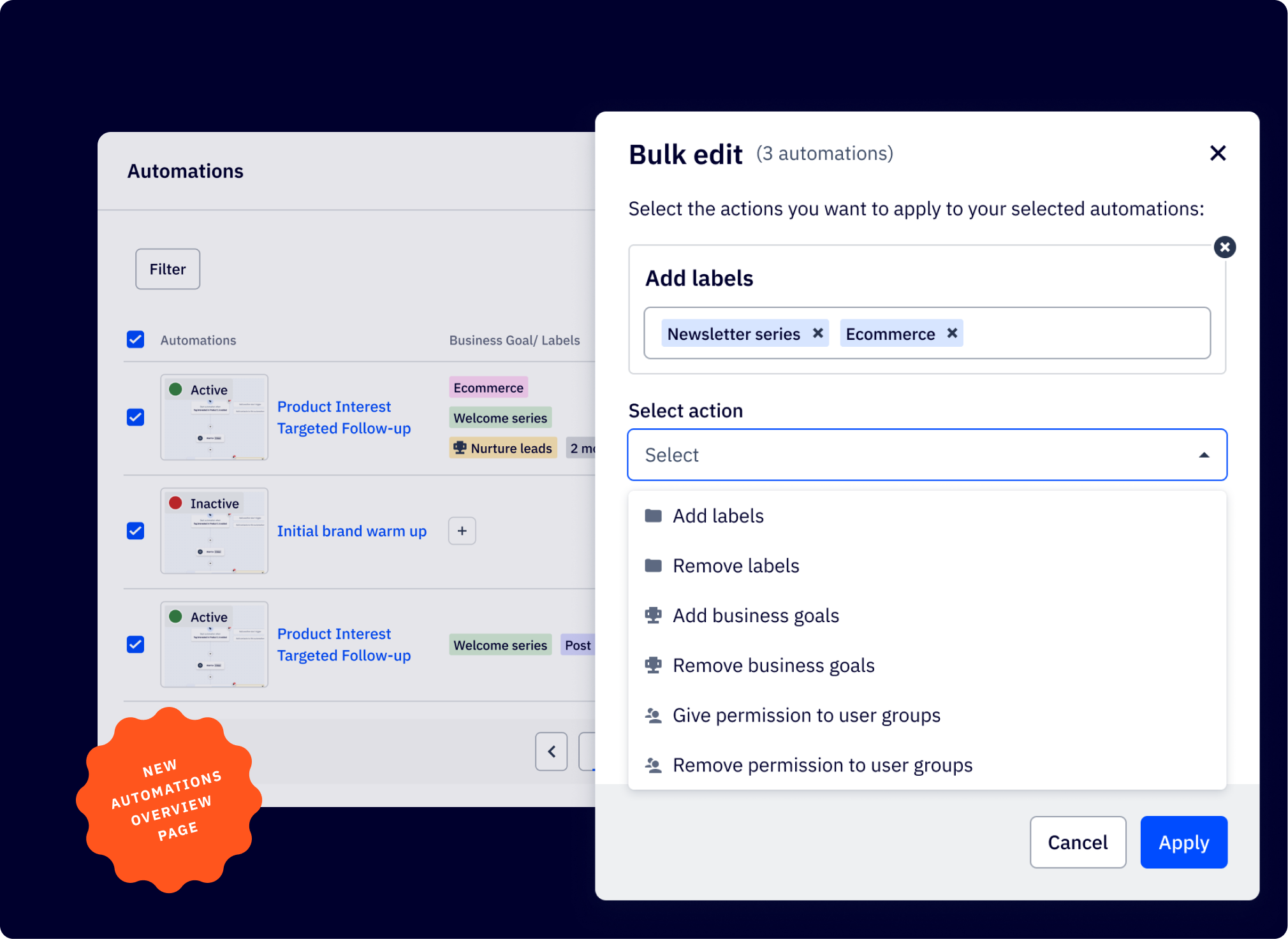This screenshot has height=939, width=1288.
Task: Click the folder icon beside Add labels option
Action: 653,515
